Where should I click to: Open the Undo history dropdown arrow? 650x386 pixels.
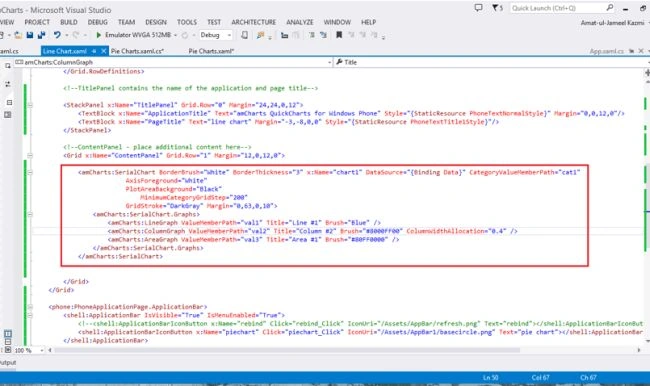66,35
